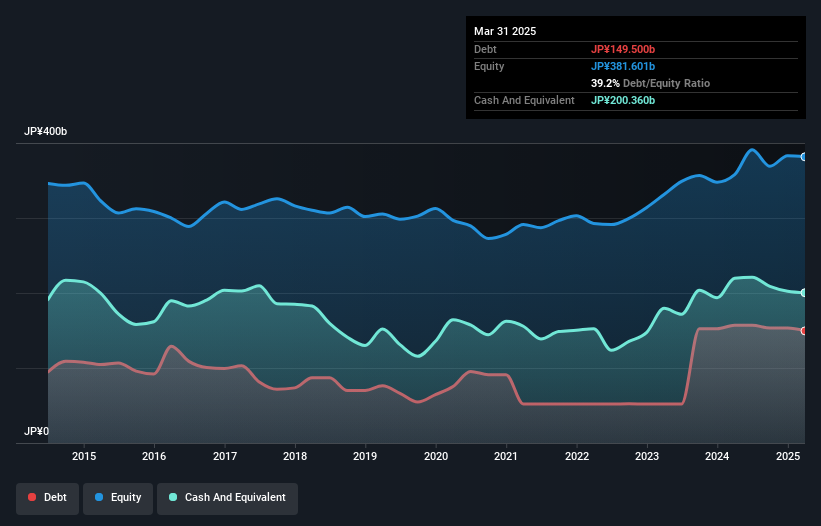The image size is (821, 526).
Task: Click the teal Cash endpoint marker
Action: pyautogui.click(x=803, y=292)
